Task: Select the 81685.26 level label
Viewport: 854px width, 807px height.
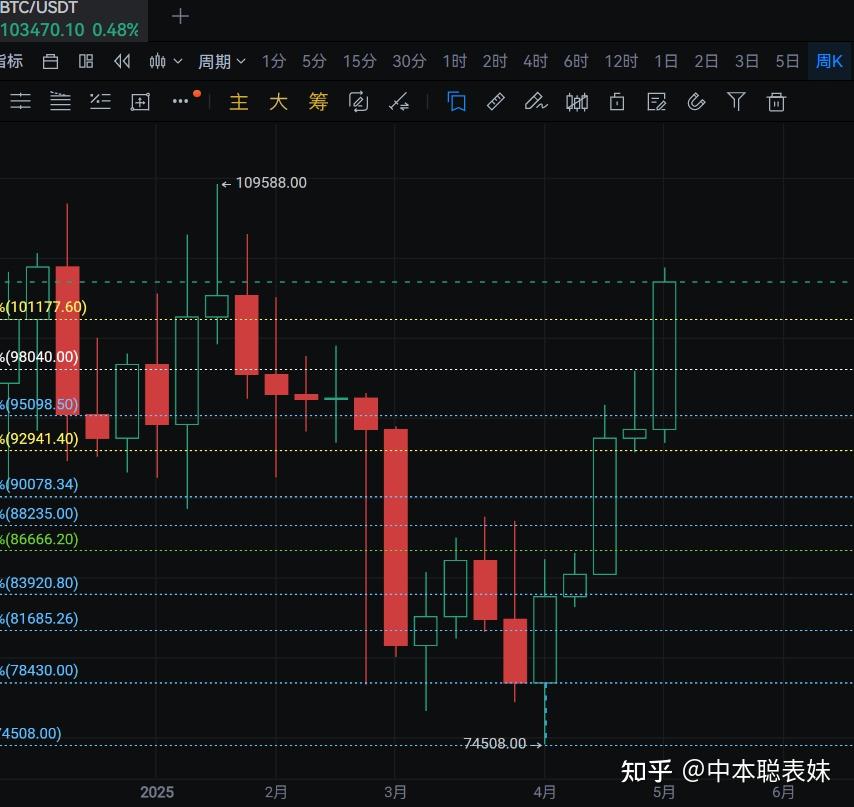Action: pos(39,619)
